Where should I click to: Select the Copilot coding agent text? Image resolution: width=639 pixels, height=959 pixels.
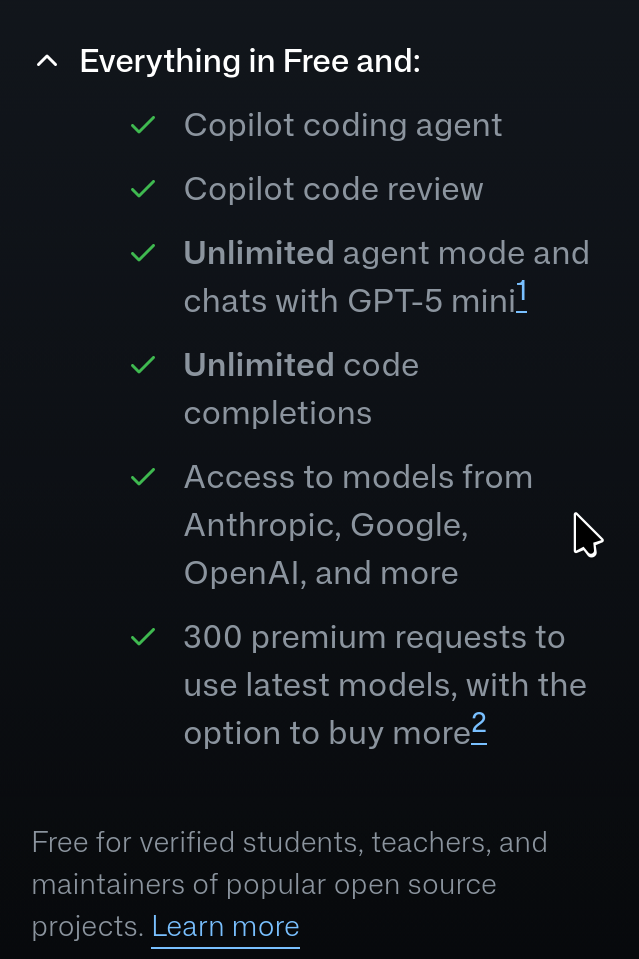(x=343, y=126)
